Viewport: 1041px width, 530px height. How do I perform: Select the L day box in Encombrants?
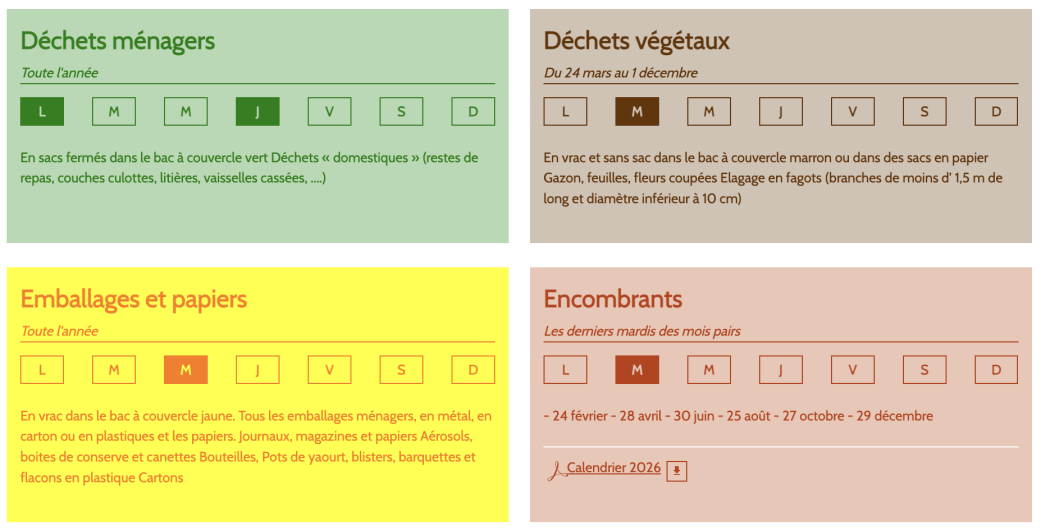[x=565, y=370]
